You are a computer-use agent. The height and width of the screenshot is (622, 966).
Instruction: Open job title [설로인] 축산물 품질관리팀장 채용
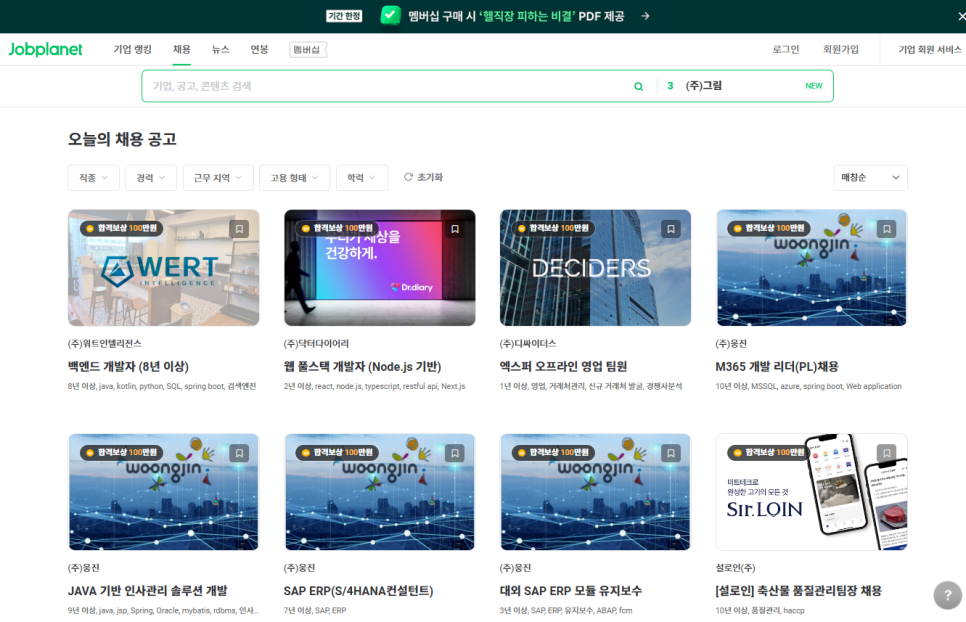tap(798, 591)
